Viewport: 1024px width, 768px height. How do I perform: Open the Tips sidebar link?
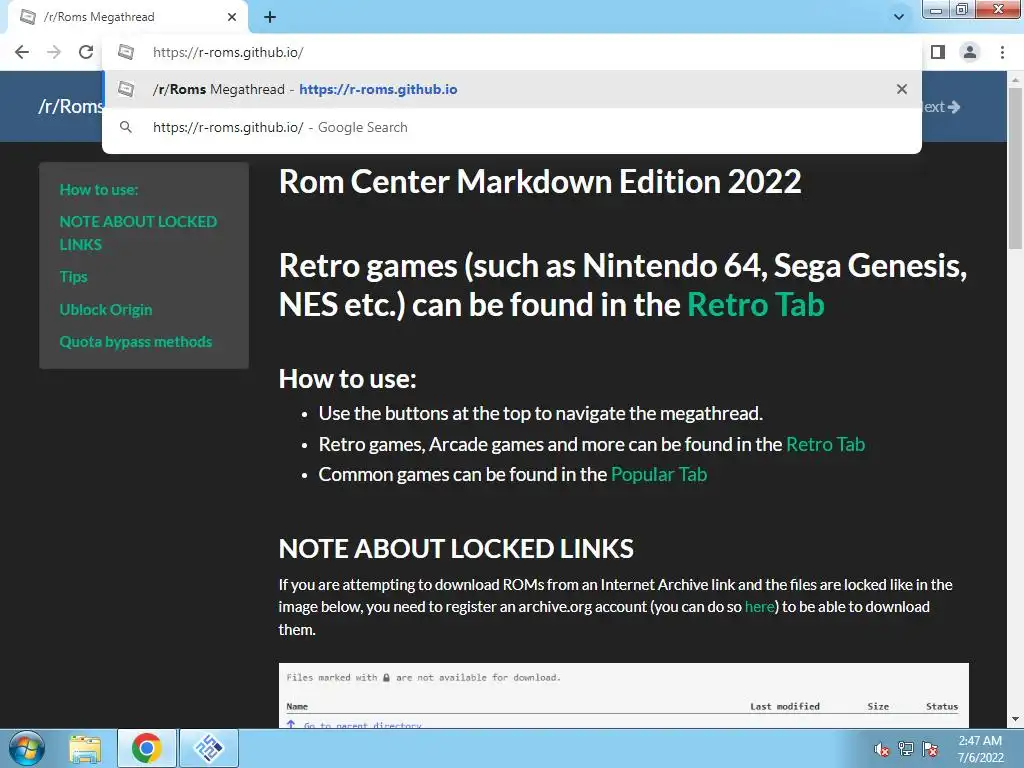coord(73,277)
